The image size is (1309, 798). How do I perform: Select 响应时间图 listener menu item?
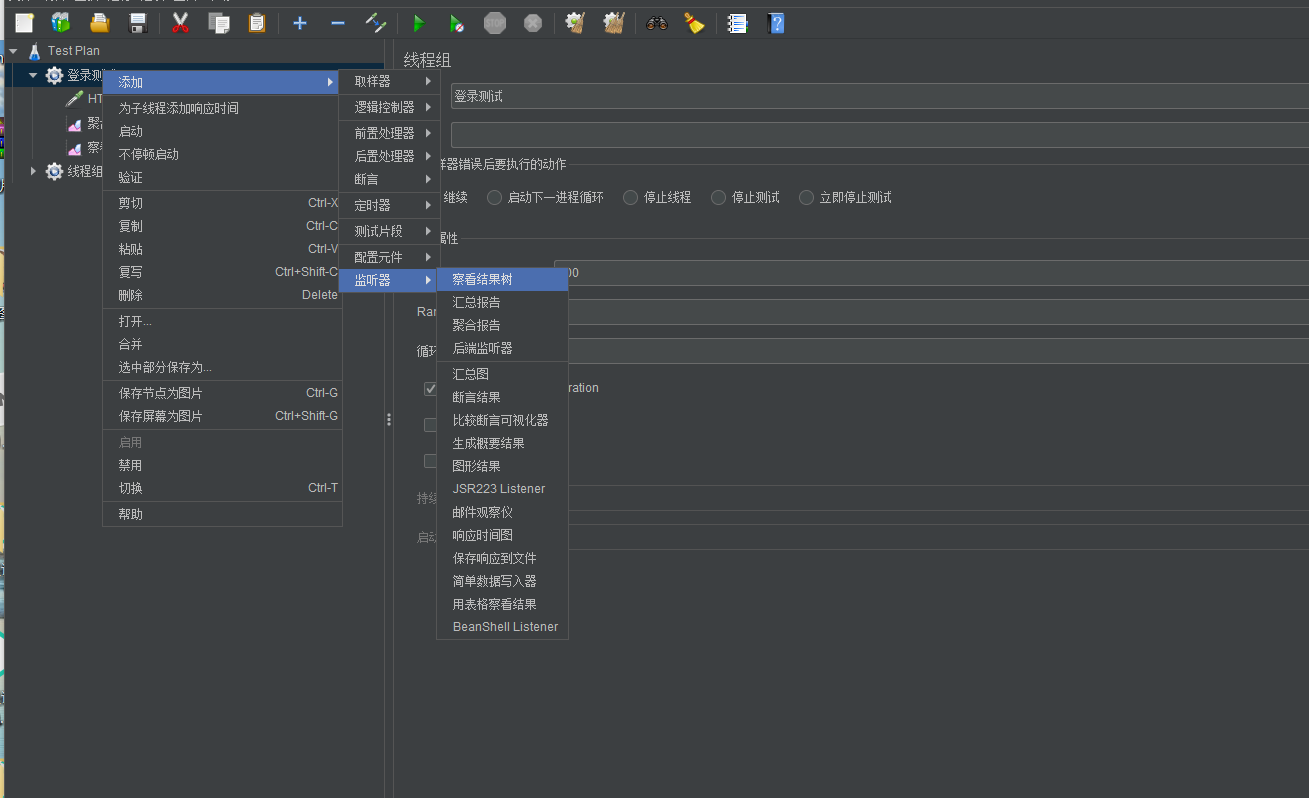pos(503,535)
